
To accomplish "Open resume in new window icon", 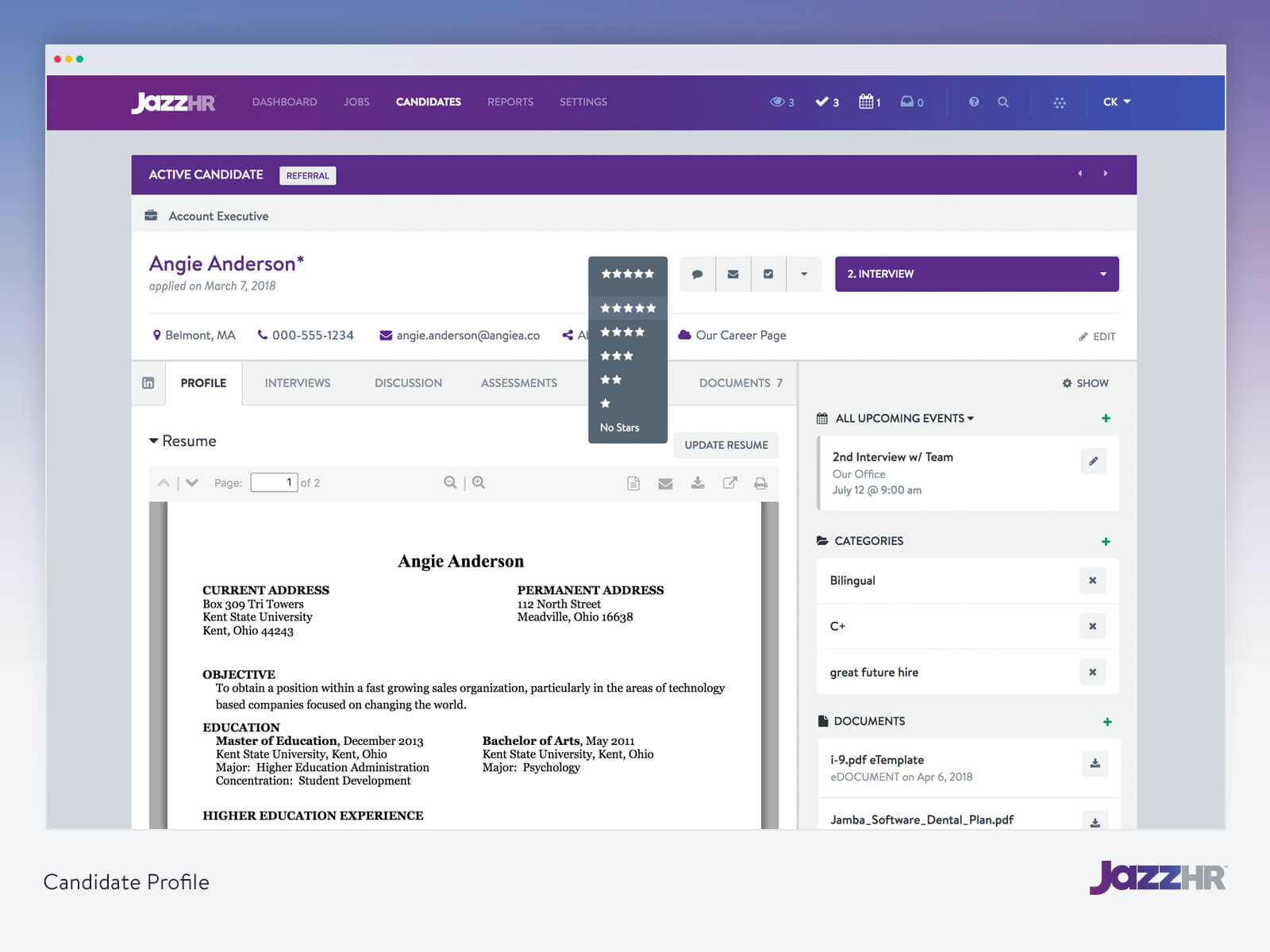I will click(x=729, y=483).
